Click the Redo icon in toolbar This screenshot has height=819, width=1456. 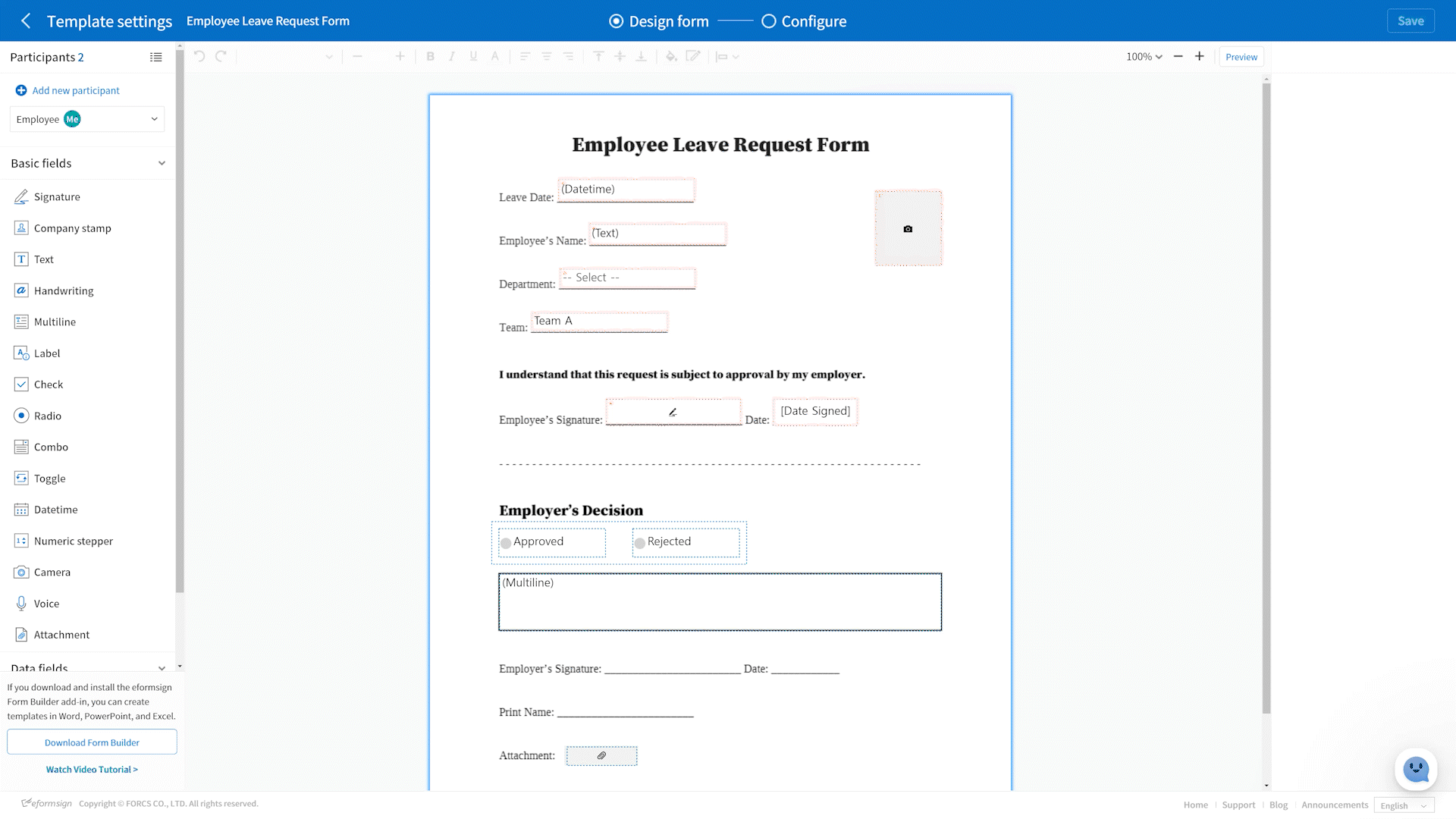[221, 56]
